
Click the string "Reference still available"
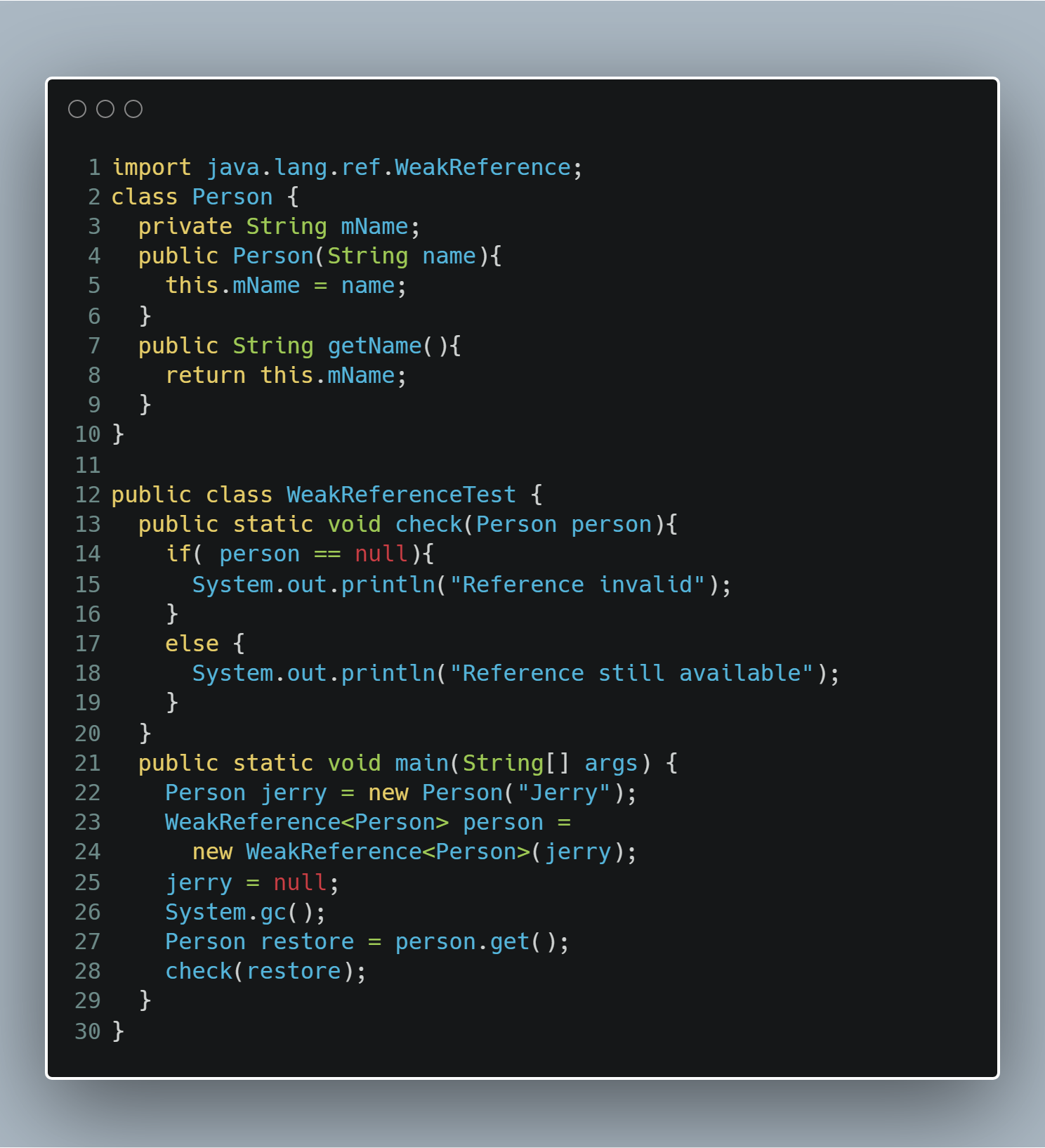(631, 673)
